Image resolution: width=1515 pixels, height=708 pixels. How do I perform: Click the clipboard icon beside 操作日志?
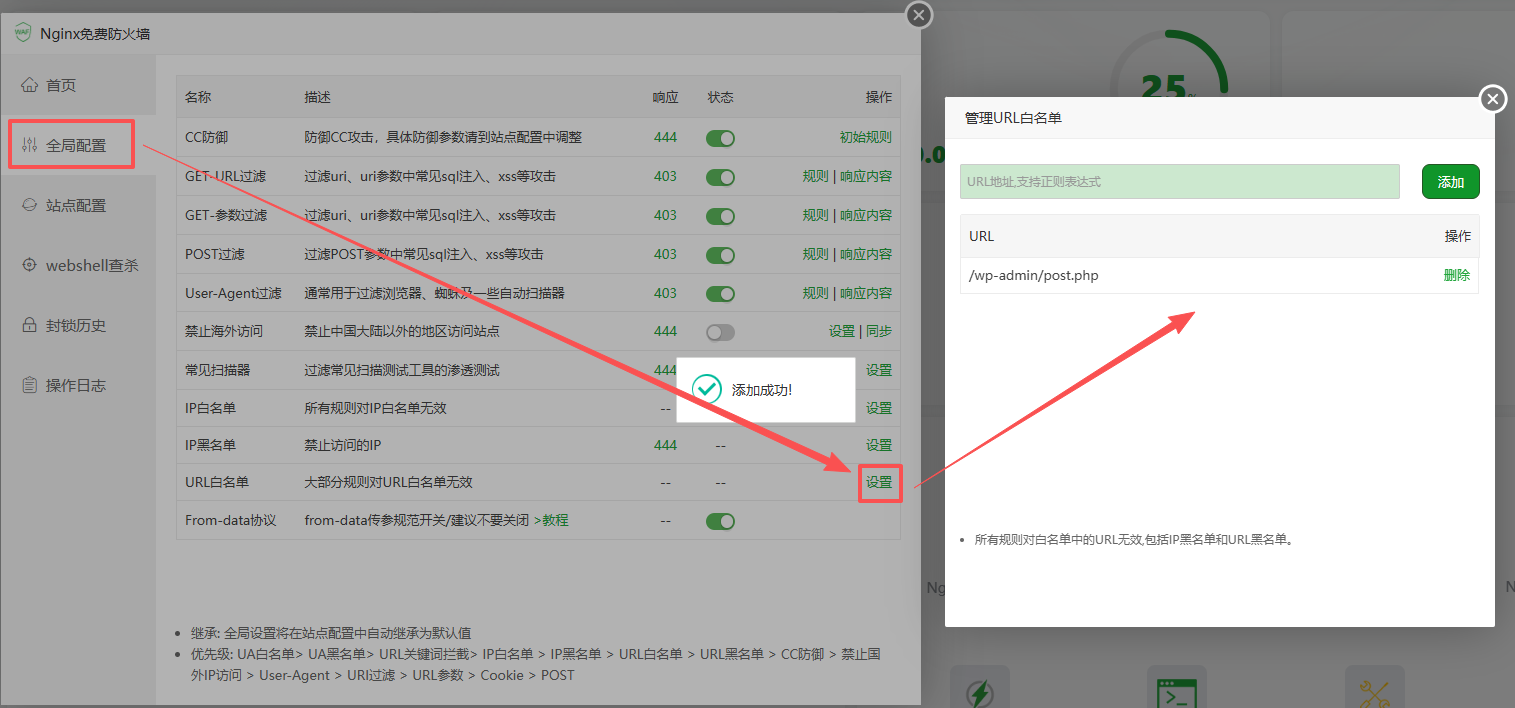29,385
